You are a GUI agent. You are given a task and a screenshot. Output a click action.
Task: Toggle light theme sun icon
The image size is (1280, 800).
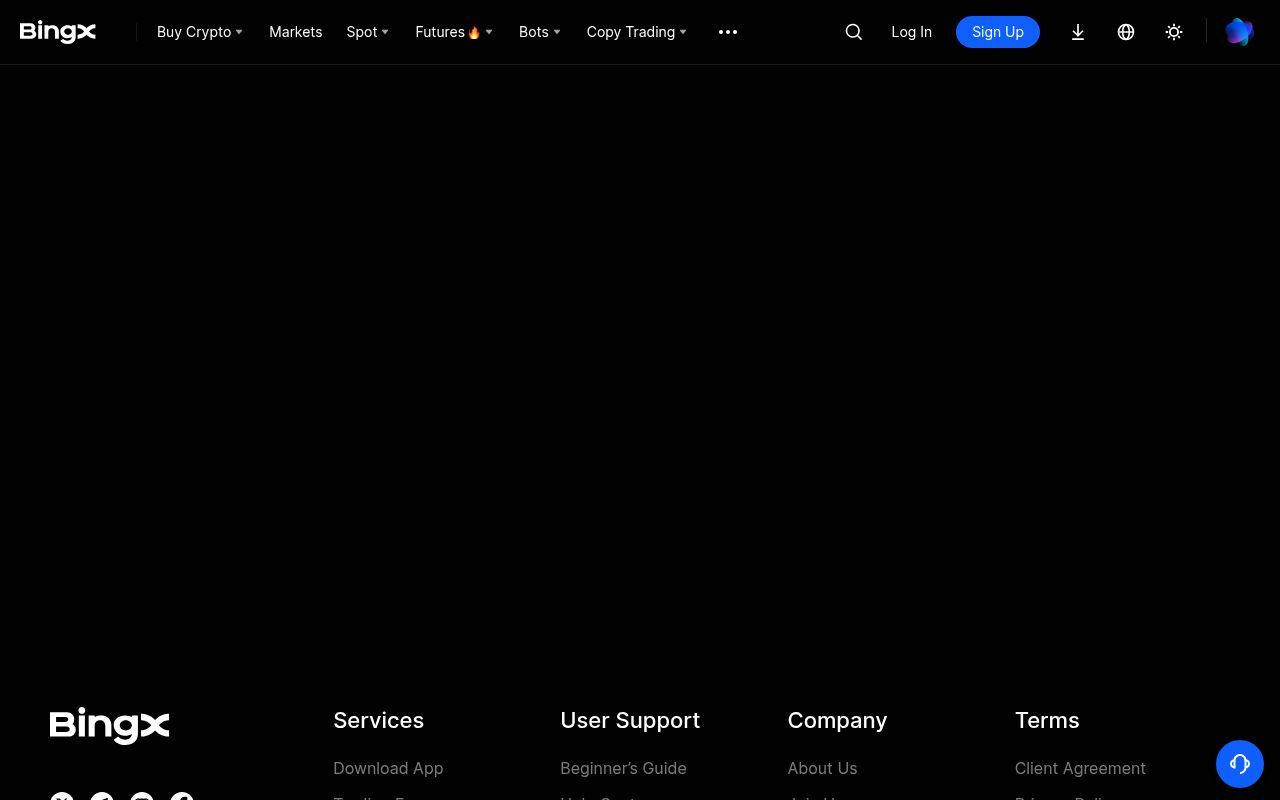tap(1174, 32)
